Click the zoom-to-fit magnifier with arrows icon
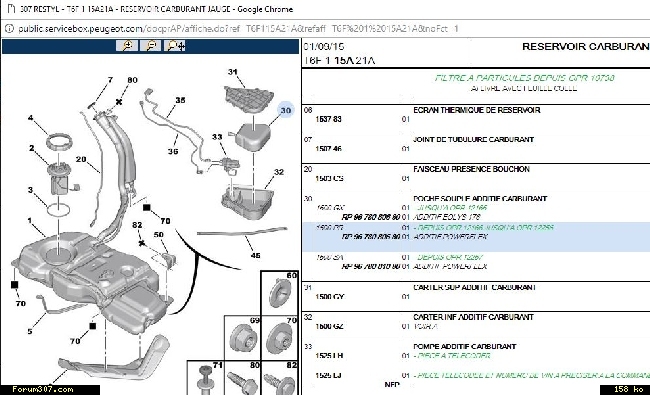 point(175,46)
